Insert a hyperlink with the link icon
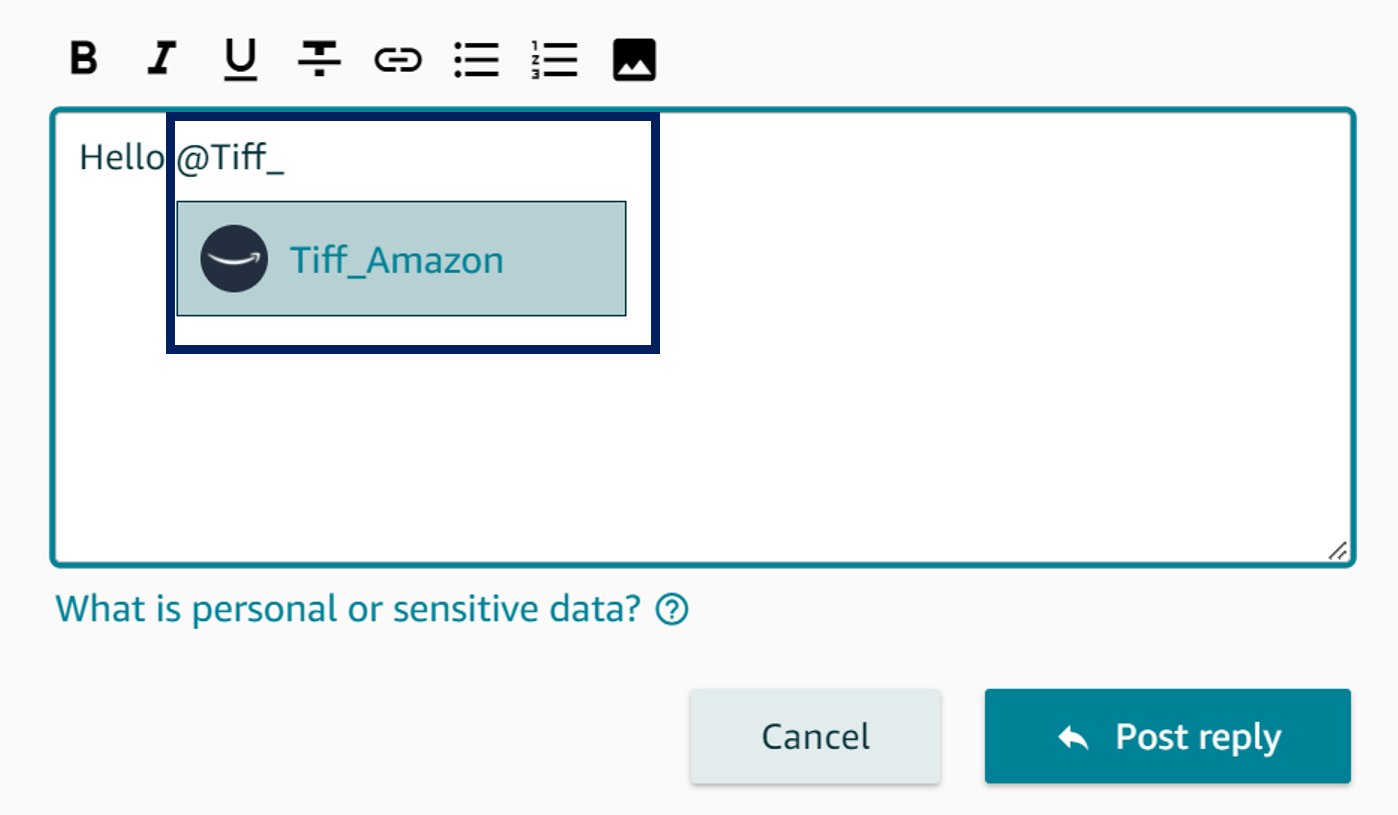Screen dimensions: 1398x815 398,61
